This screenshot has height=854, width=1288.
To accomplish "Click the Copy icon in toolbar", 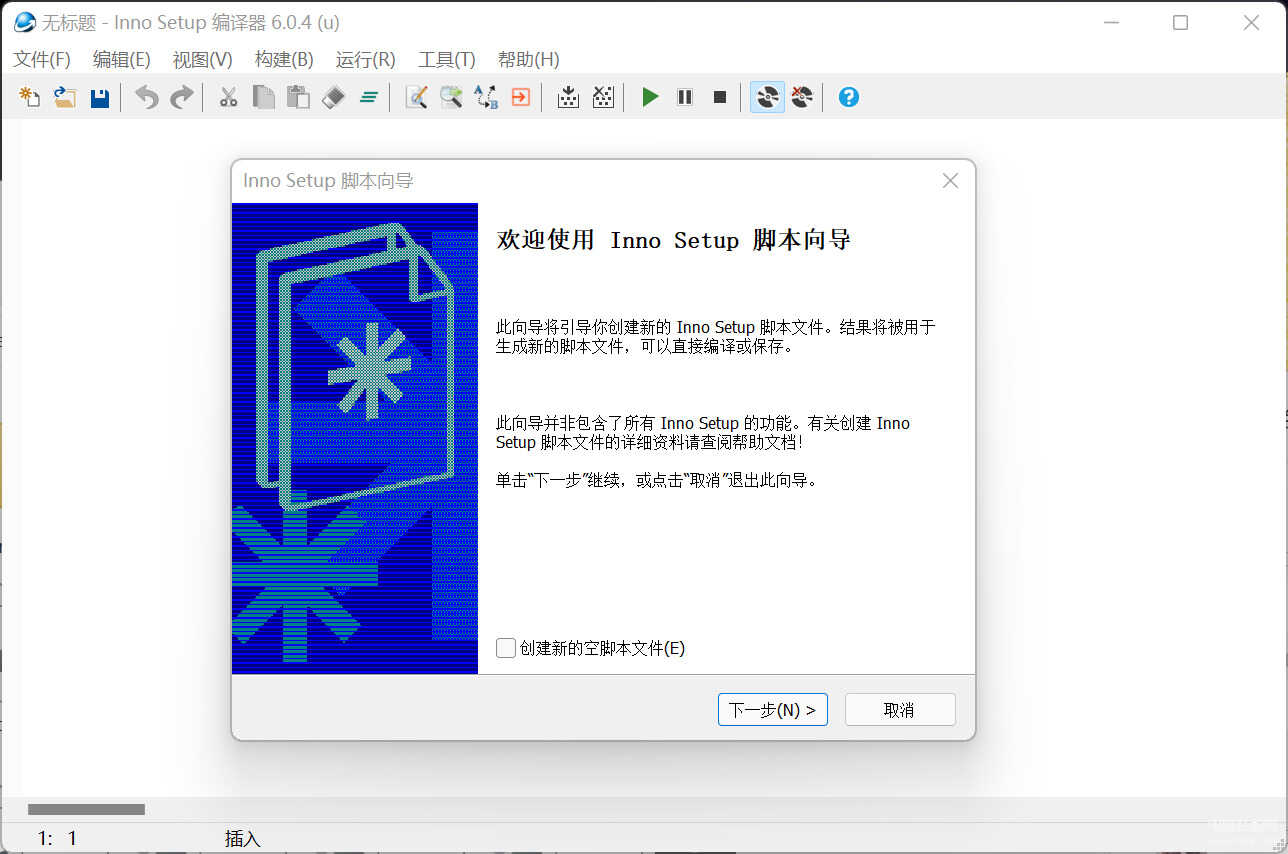I will (263, 97).
